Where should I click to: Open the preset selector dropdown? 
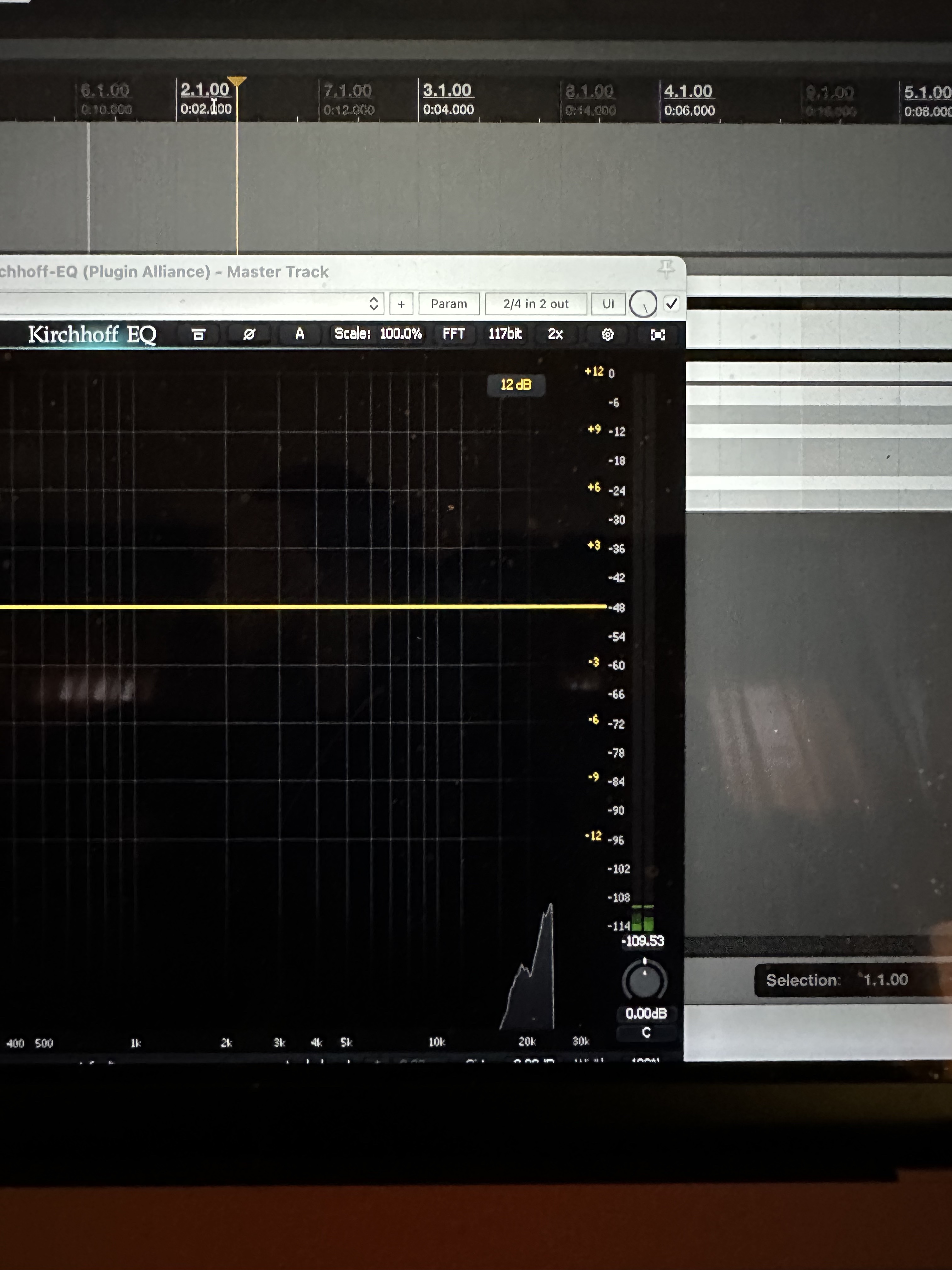[374, 303]
